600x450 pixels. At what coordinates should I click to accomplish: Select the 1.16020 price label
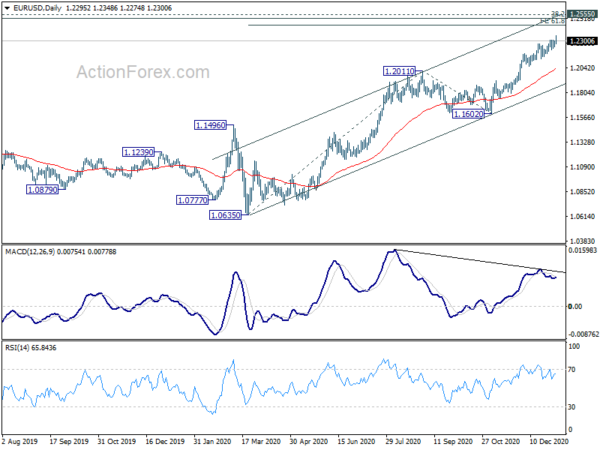pyautogui.click(x=468, y=114)
